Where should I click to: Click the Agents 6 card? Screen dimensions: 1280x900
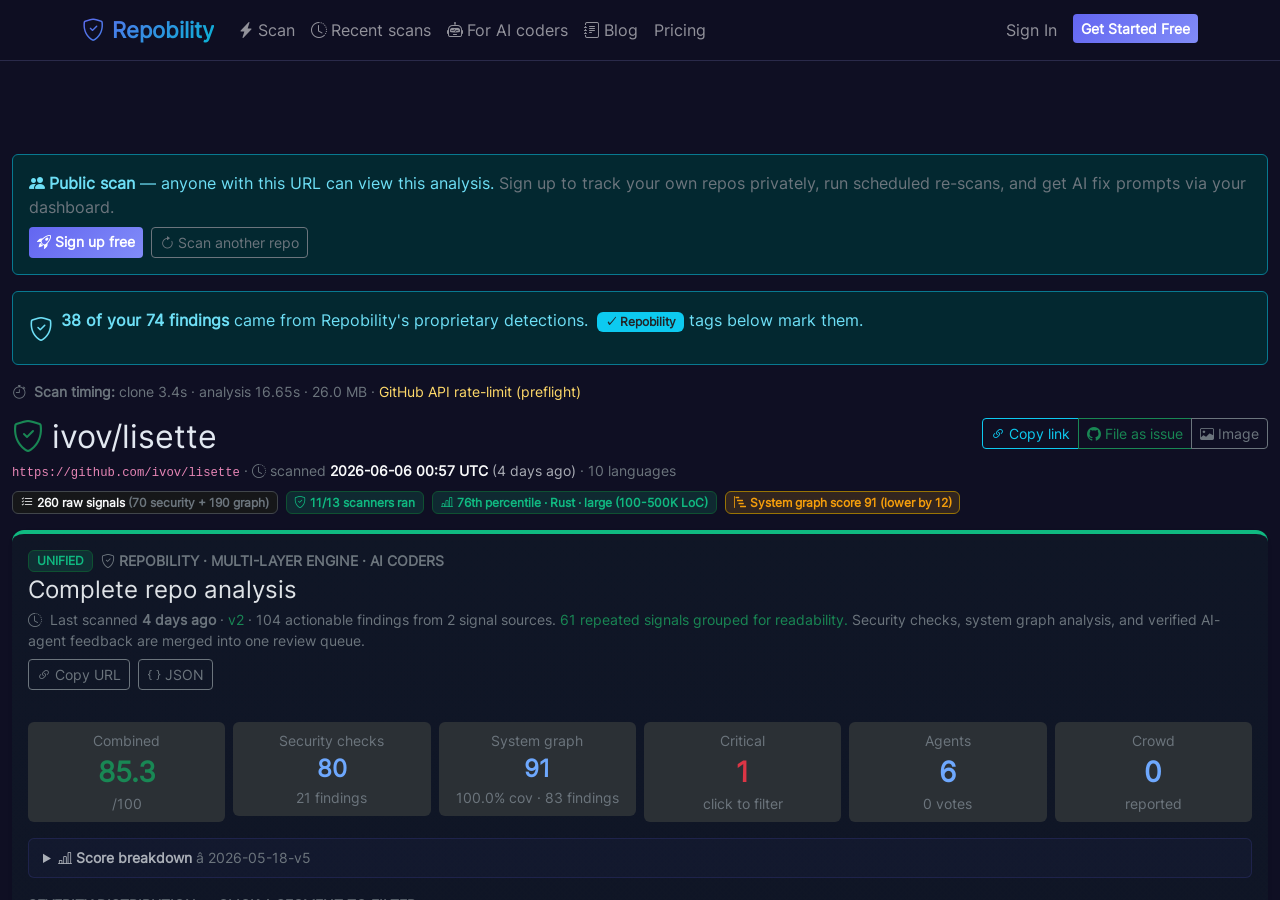(948, 772)
